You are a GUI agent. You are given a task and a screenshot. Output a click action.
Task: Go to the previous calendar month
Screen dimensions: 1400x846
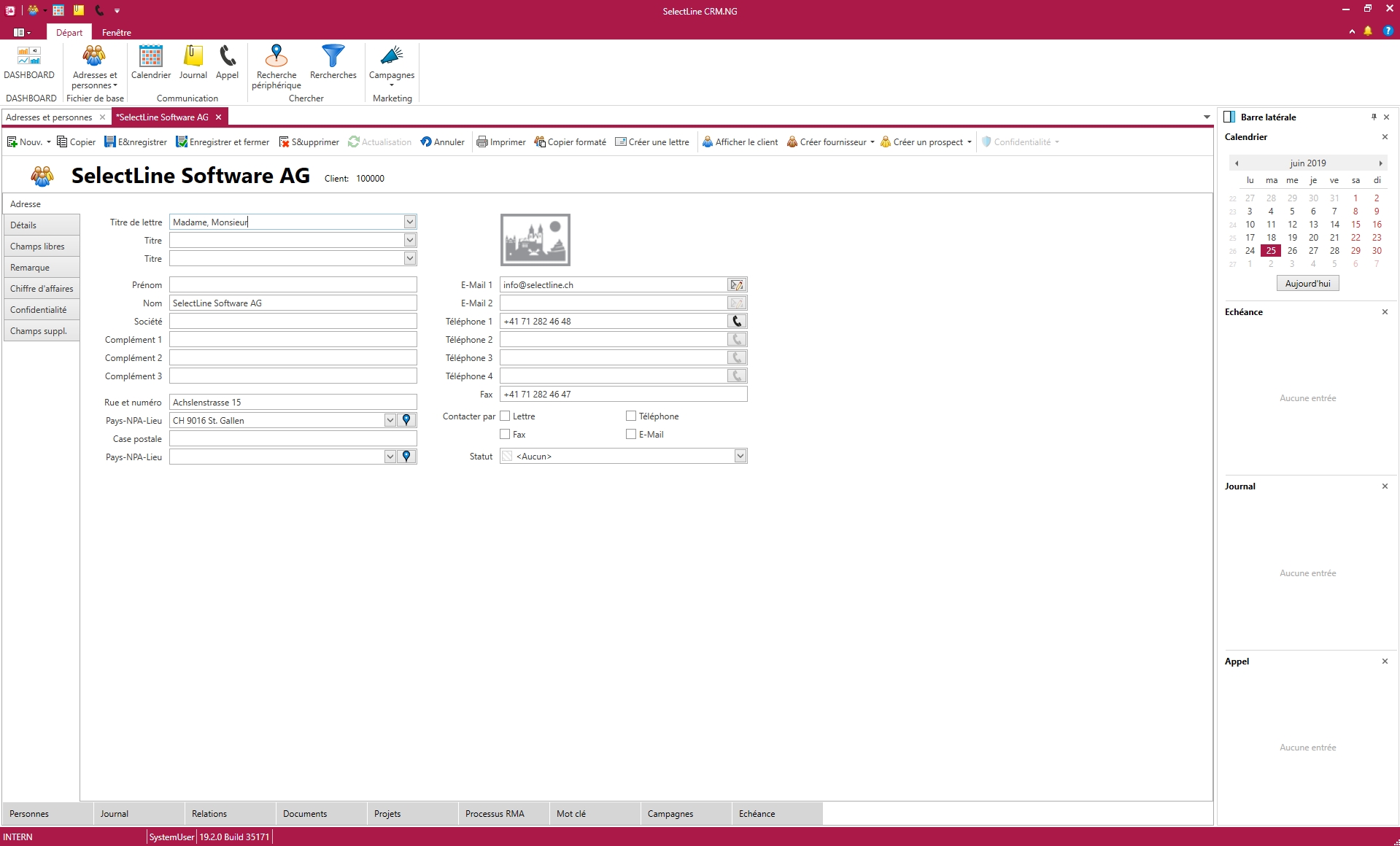point(1237,163)
